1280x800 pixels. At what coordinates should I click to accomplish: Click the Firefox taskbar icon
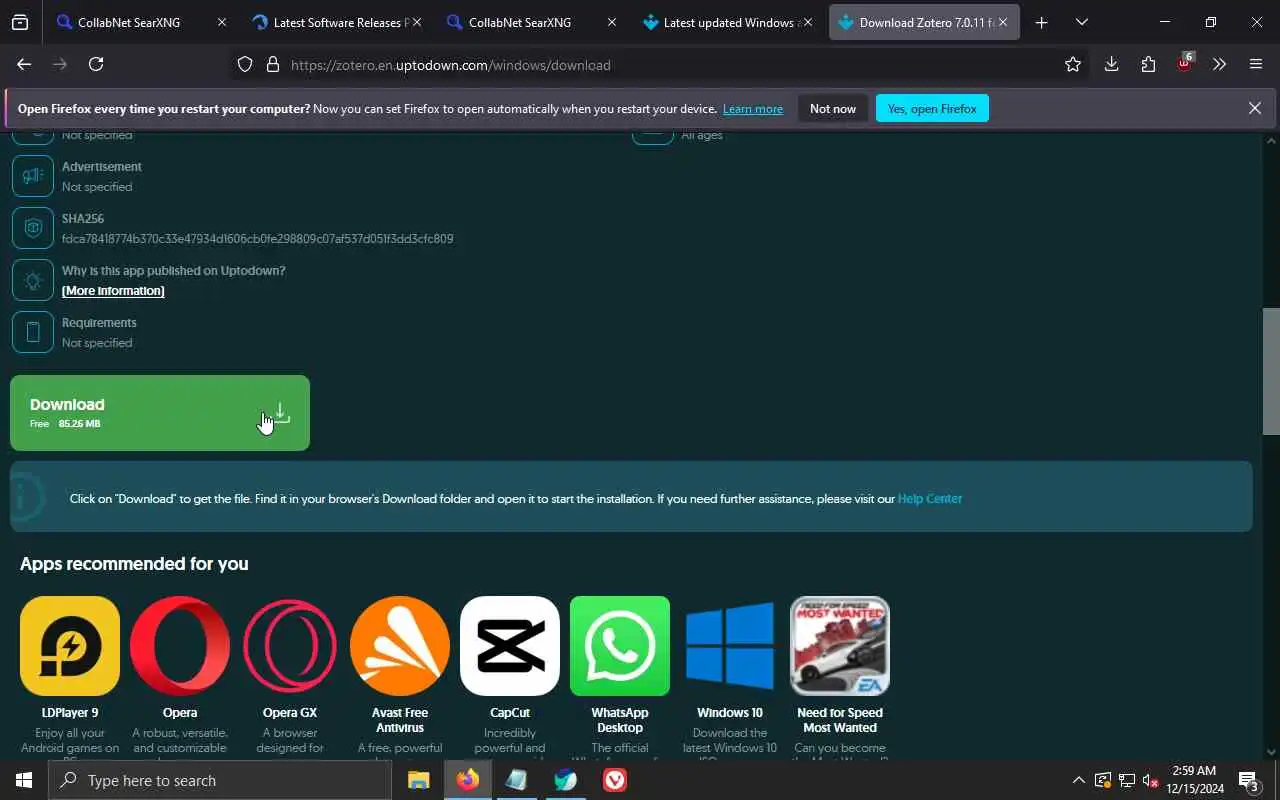tap(468, 780)
